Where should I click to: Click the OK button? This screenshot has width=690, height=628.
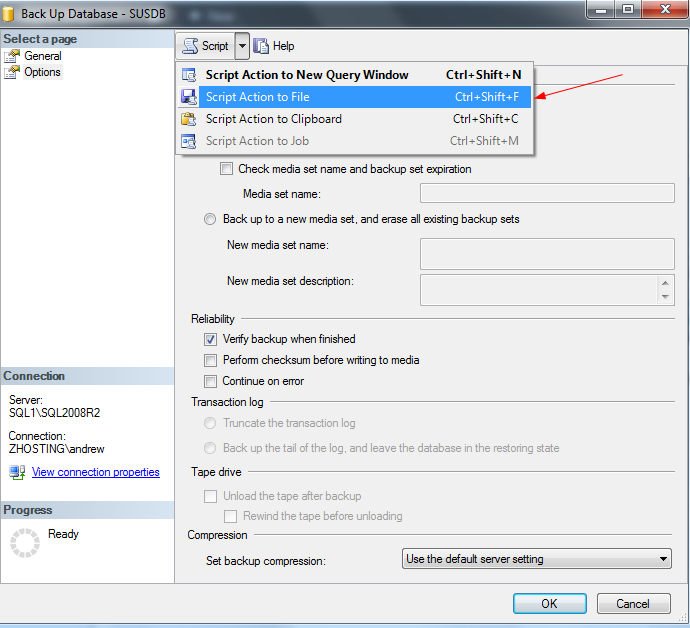(550, 603)
